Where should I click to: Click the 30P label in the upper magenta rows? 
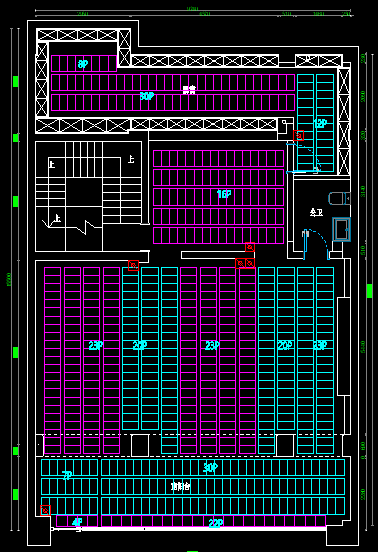(147, 96)
